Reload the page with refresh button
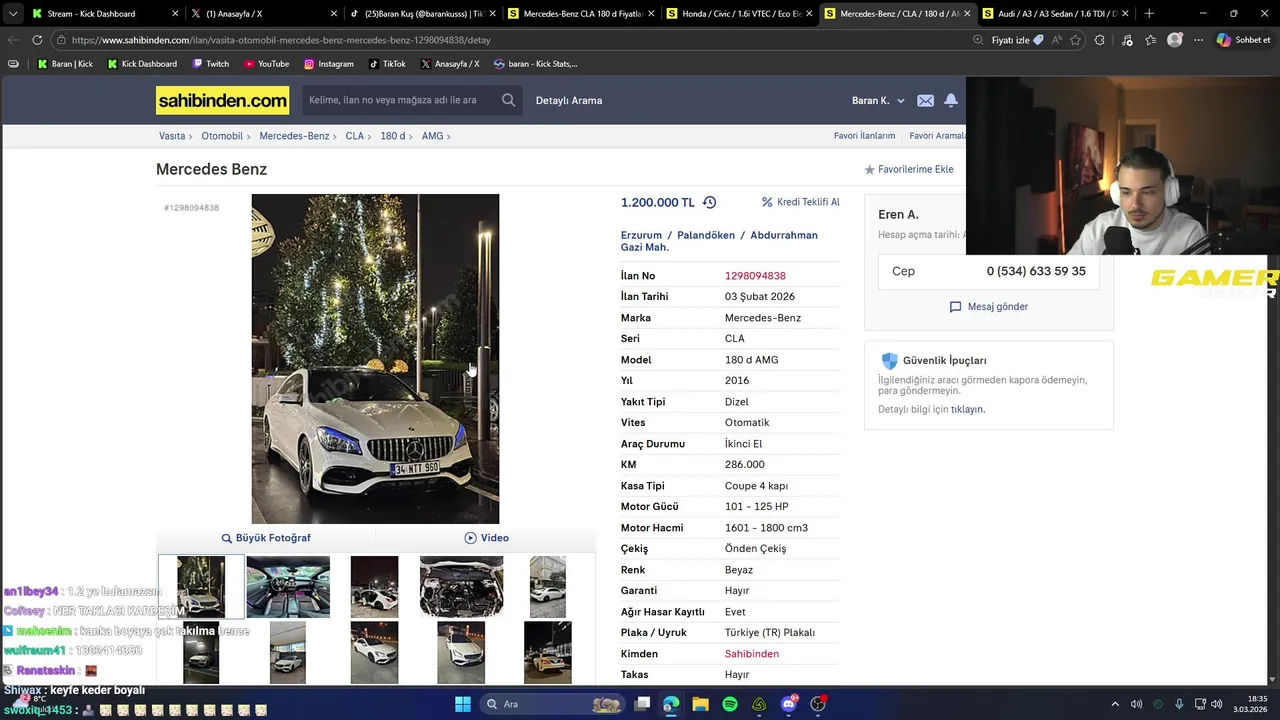This screenshot has width=1280, height=720. click(37, 40)
